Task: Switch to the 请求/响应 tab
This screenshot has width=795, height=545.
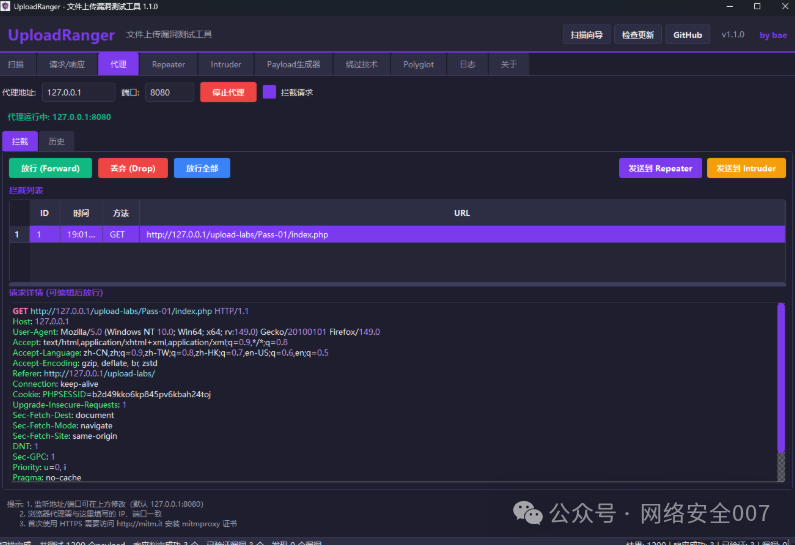Action: coord(67,64)
